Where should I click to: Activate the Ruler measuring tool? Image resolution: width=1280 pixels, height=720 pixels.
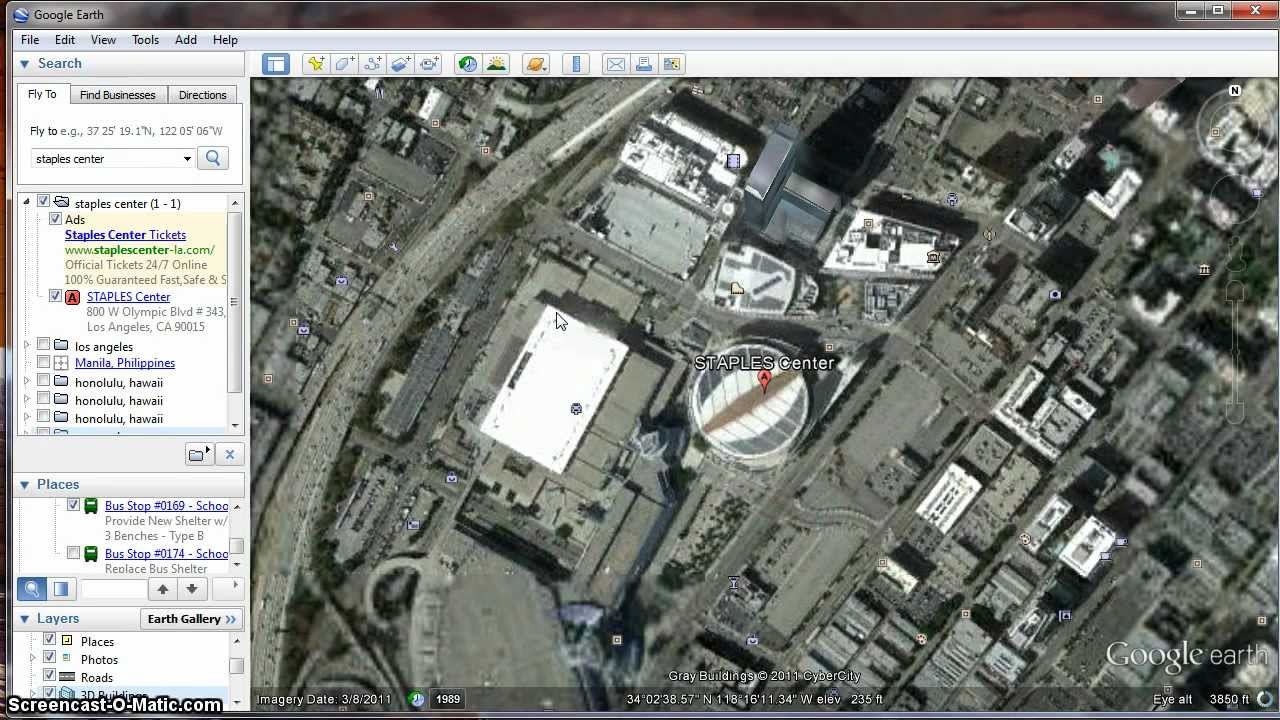[x=576, y=64]
